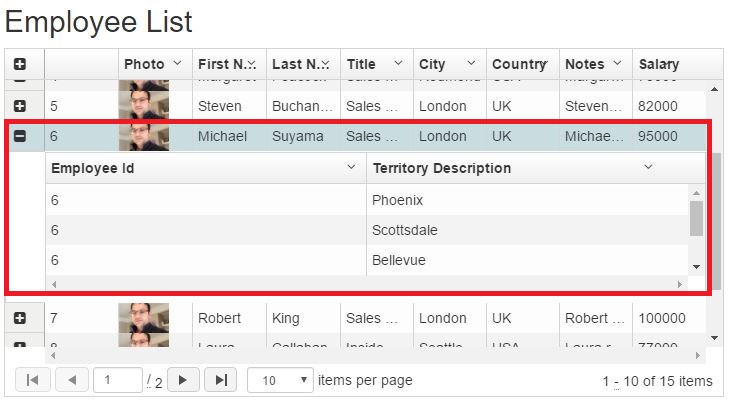The height and width of the screenshot is (404, 731).
Task: Go to previous page of results
Action: pyautogui.click(x=71, y=380)
